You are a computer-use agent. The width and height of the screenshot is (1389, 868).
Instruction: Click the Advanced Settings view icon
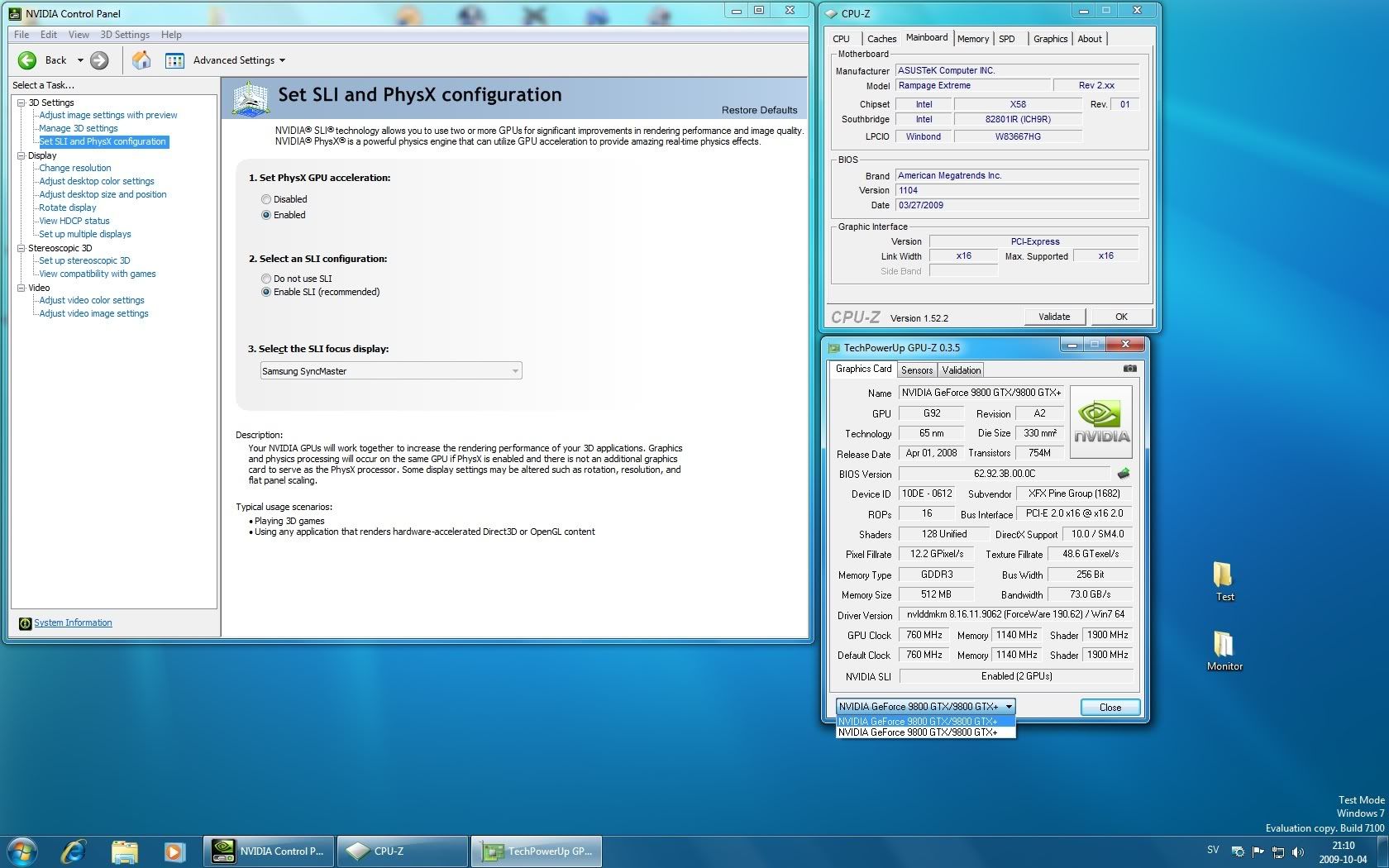tap(174, 60)
